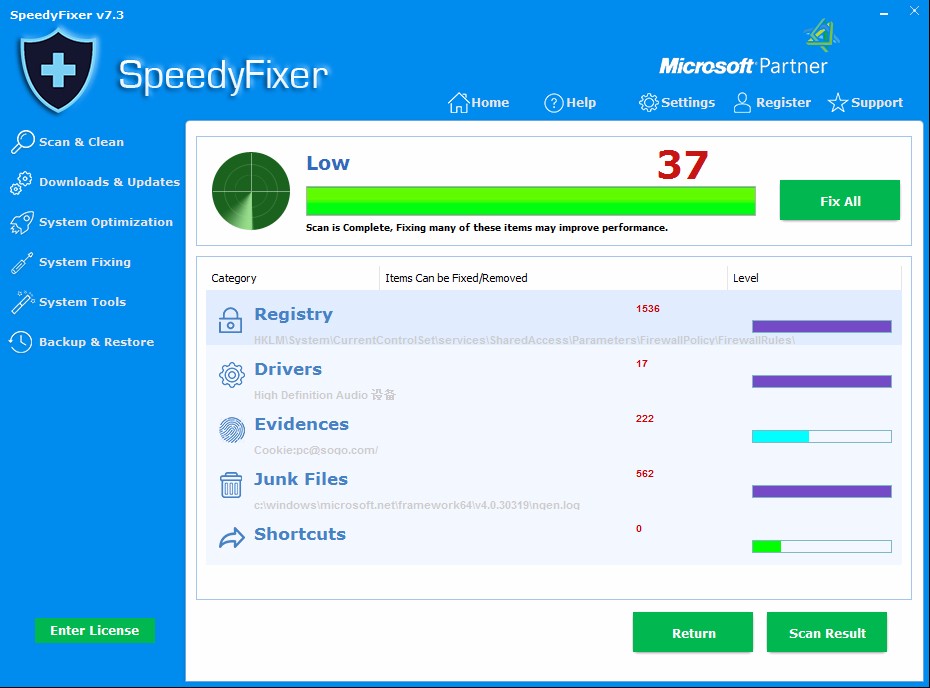Screen dimensions: 930x688
Task: Click the Level column header
Action: (x=746, y=278)
